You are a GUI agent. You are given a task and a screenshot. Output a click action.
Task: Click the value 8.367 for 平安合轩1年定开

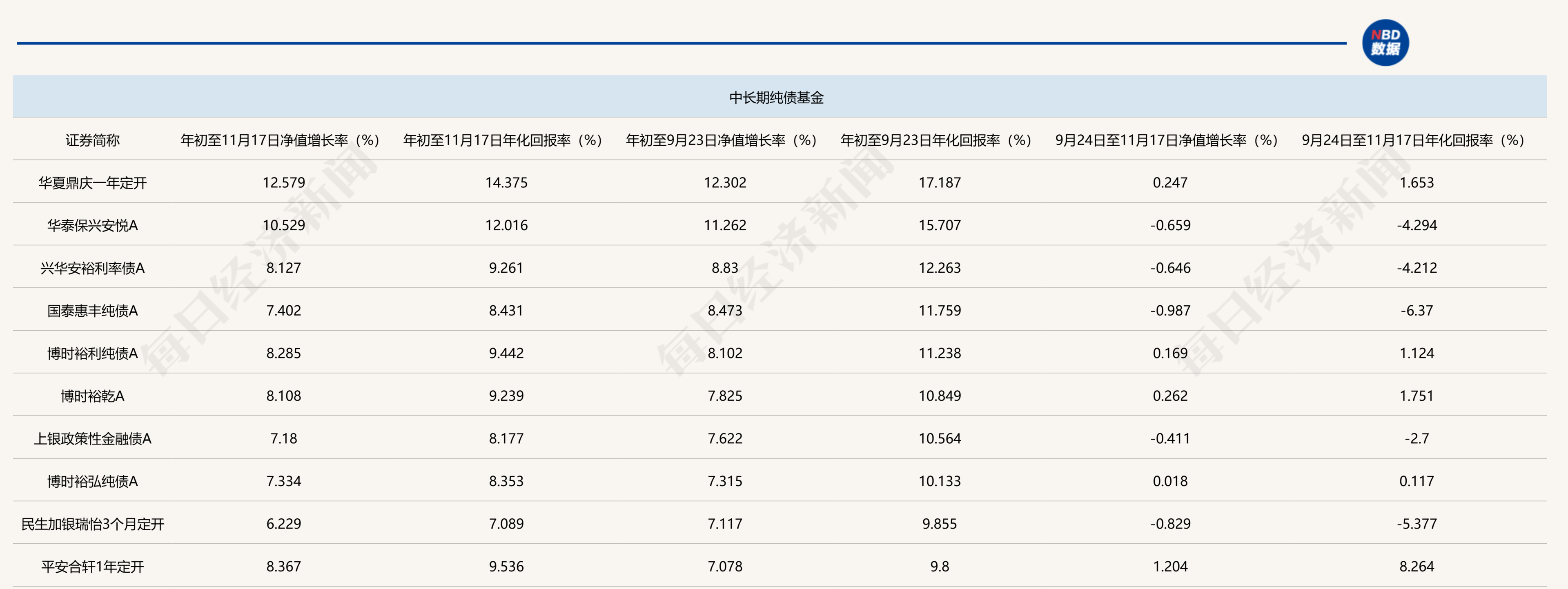coord(284,566)
